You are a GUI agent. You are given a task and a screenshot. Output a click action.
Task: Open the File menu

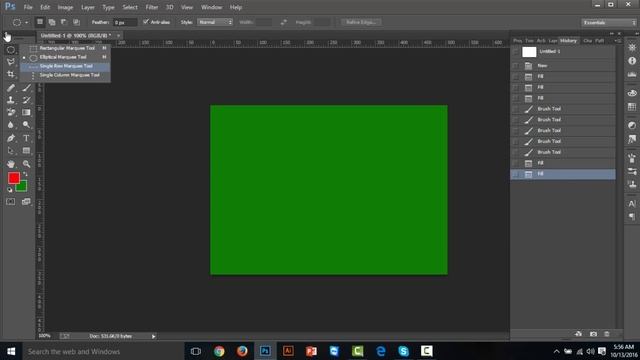pos(28,7)
